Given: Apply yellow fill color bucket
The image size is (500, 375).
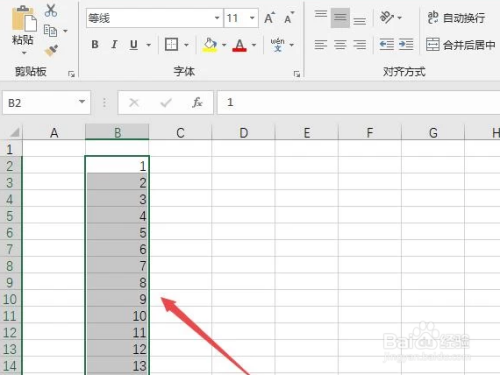Looking at the screenshot, I should pos(210,45).
